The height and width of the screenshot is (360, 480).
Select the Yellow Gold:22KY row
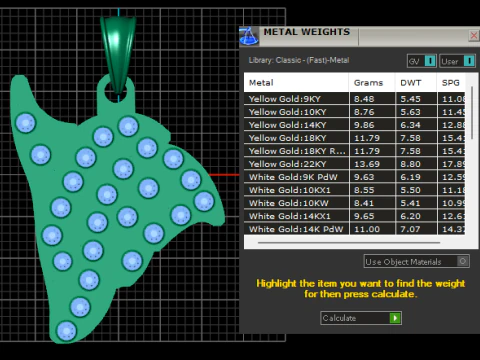(354, 164)
